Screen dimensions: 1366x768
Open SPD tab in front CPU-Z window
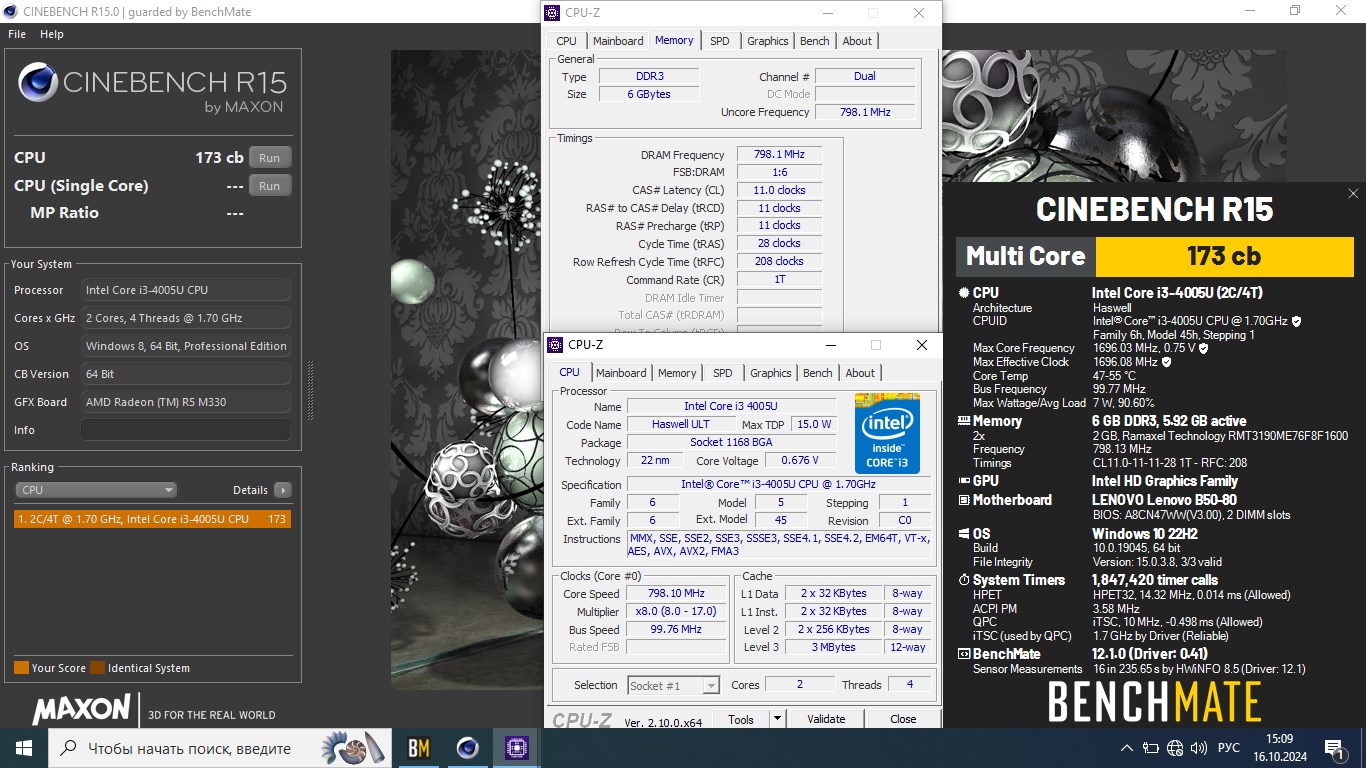(x=723, y=373)
